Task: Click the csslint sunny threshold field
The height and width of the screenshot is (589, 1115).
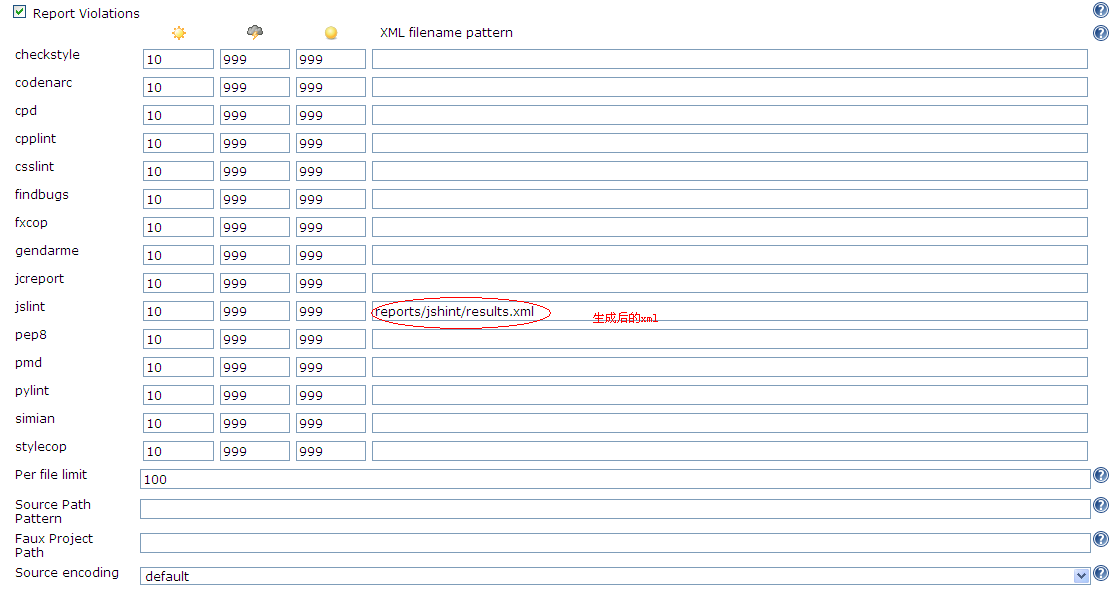Action: 178,171
